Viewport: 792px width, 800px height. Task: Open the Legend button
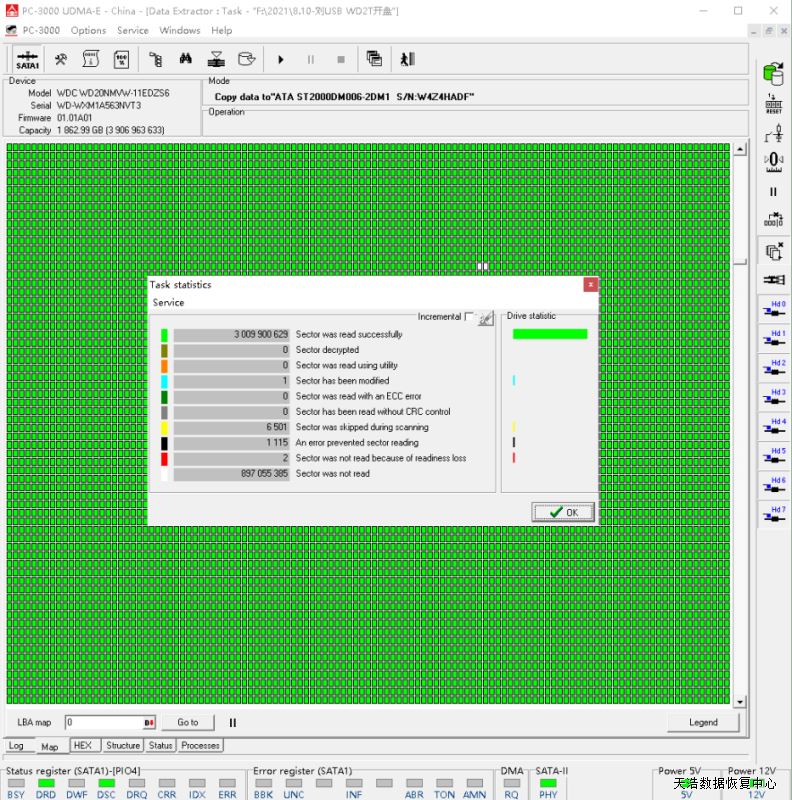pyautogui.click(x=703, y=722)
